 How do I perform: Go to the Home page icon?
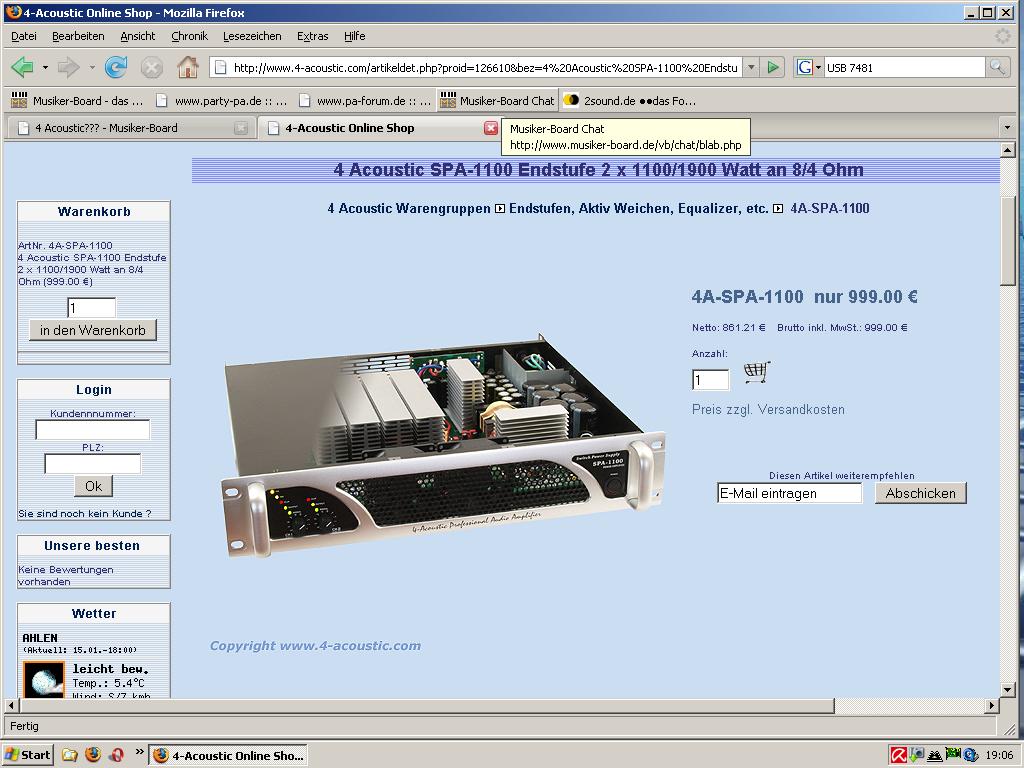pyautogui.click(x=188, y=67)
